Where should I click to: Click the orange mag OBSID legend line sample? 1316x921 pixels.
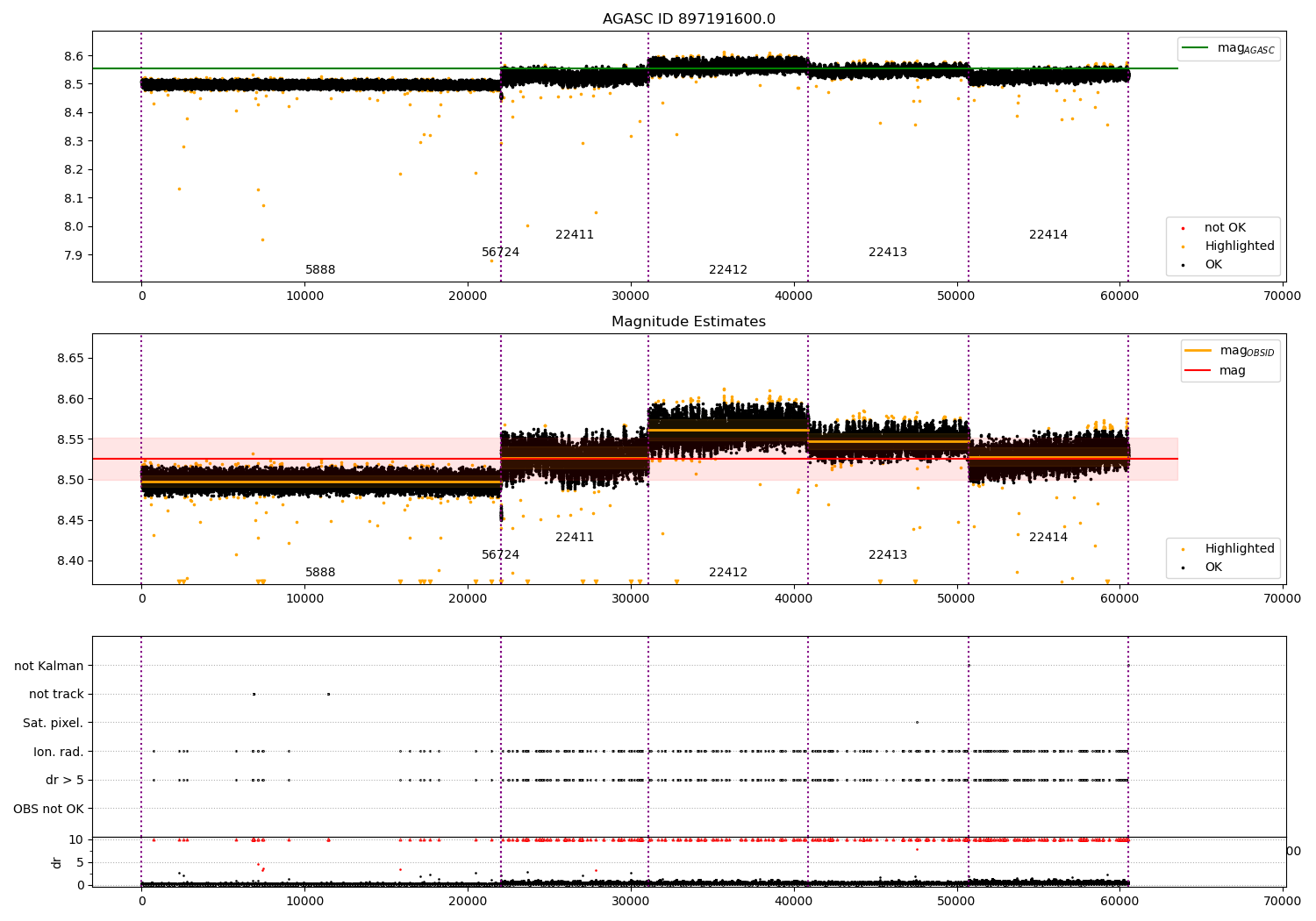point(1198,350)
